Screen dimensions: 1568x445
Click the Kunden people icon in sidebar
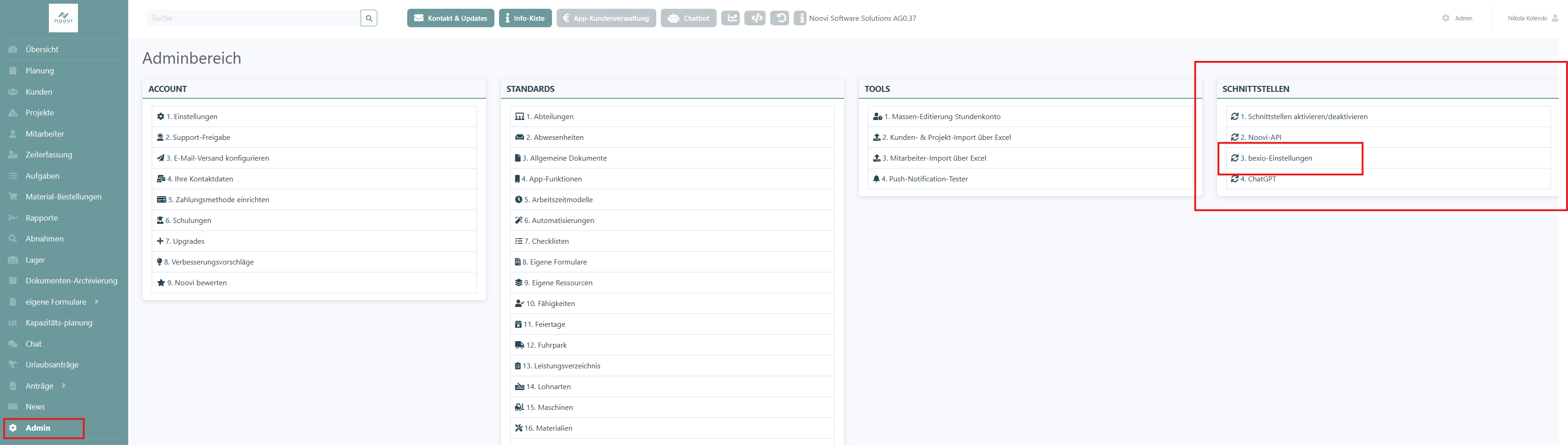13,92
